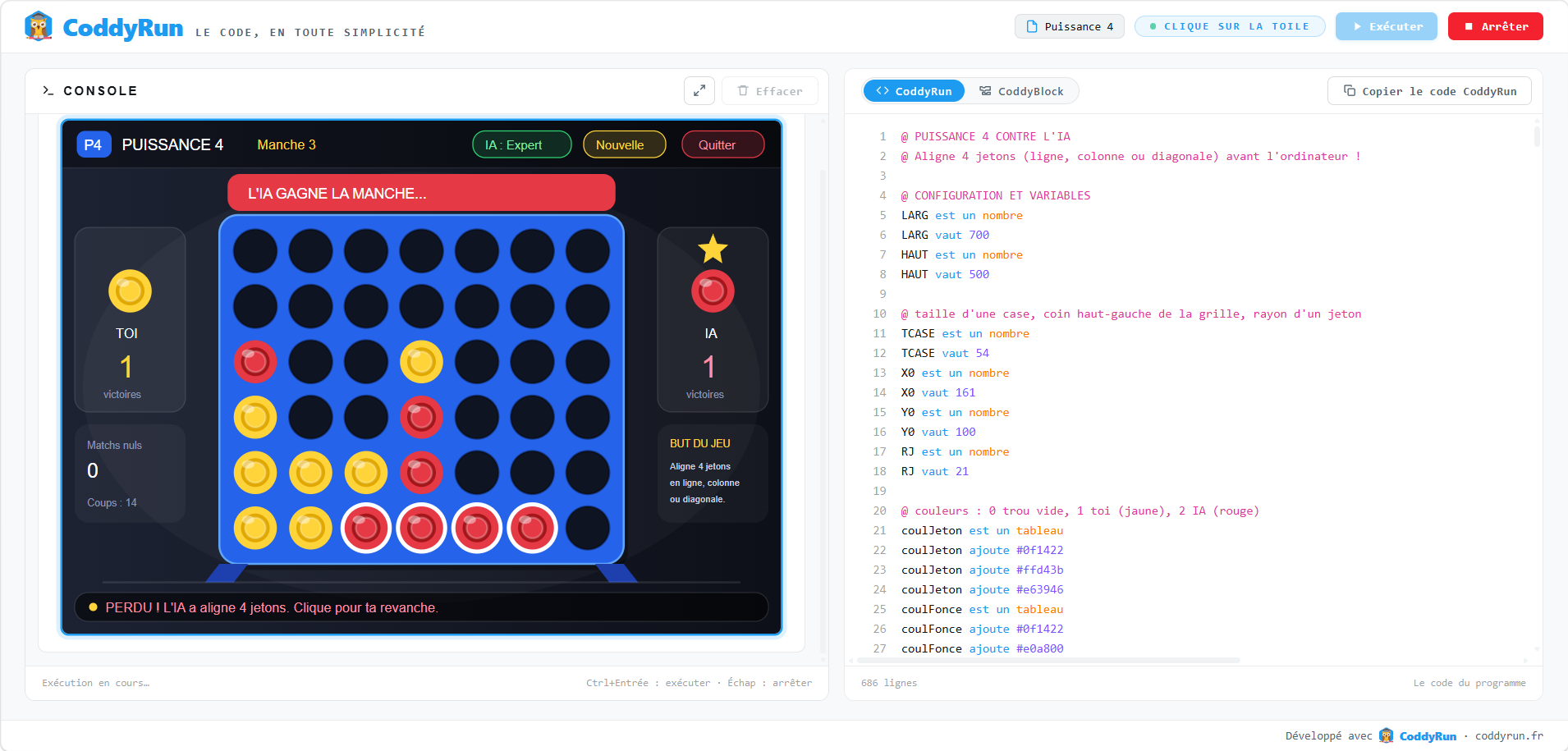Viewport: 1568px width, 751px height.
Task: Click the CoddyRun owl logo icon
Action: 39,26
